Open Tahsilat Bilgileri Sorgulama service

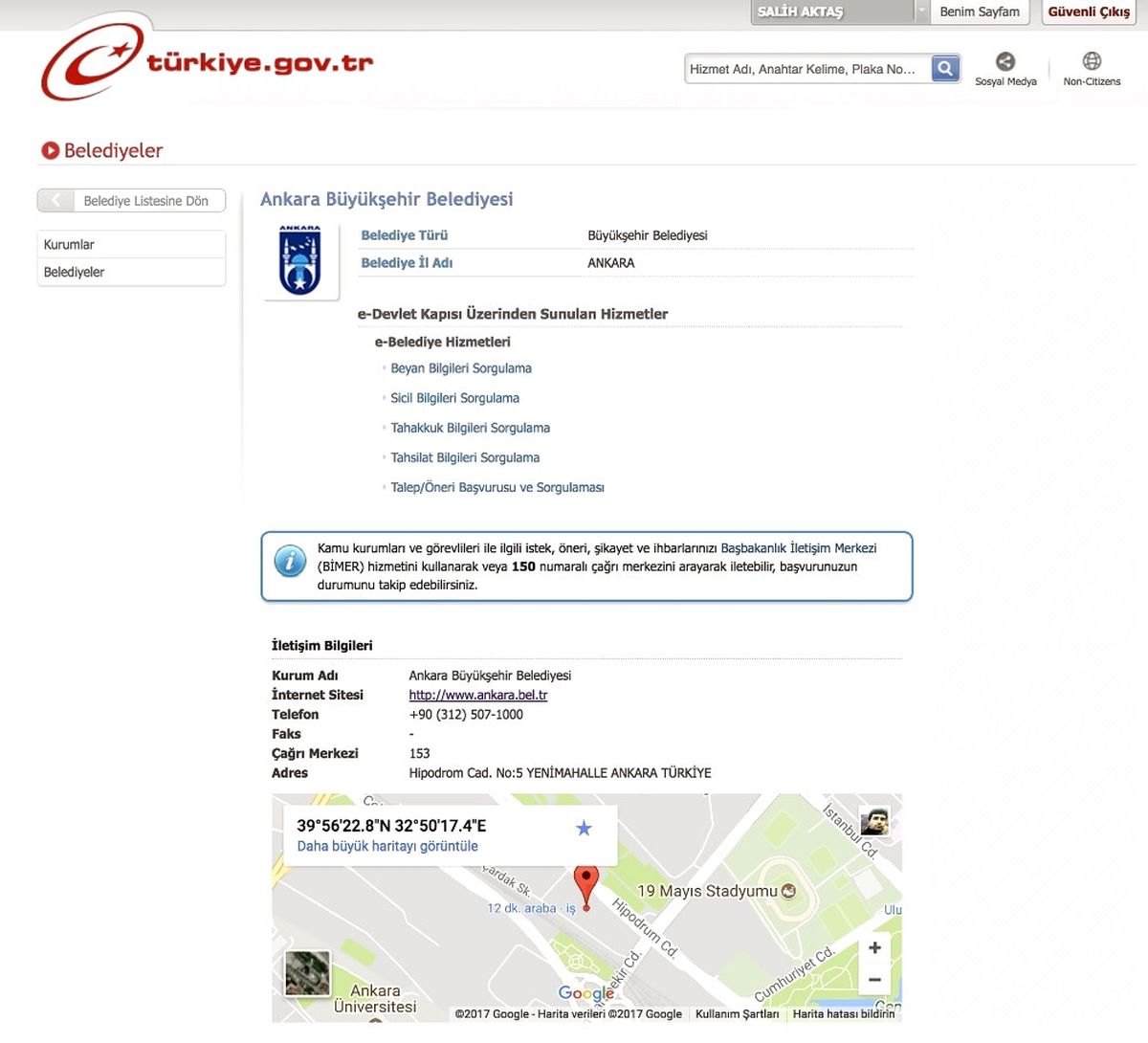click(465, 457)
